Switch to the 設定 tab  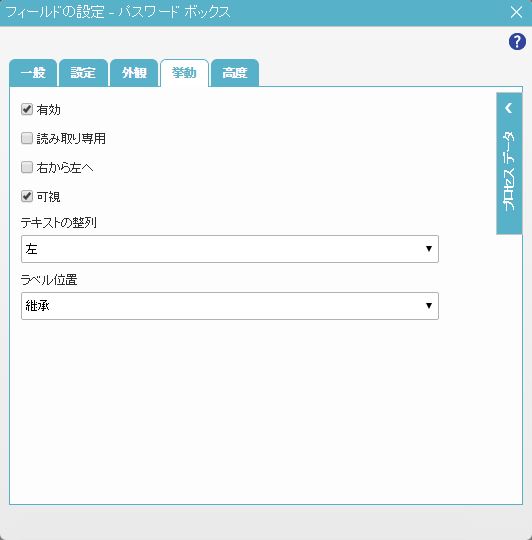(83, 73)
